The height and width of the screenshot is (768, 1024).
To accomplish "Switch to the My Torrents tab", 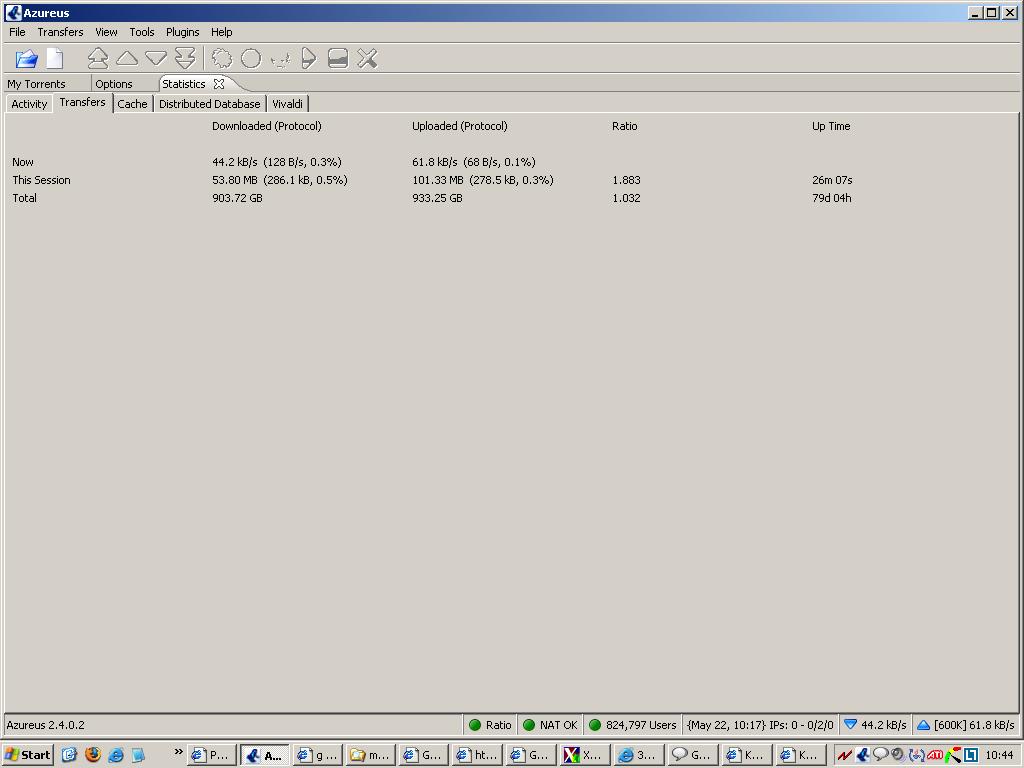I will [37, 84].
